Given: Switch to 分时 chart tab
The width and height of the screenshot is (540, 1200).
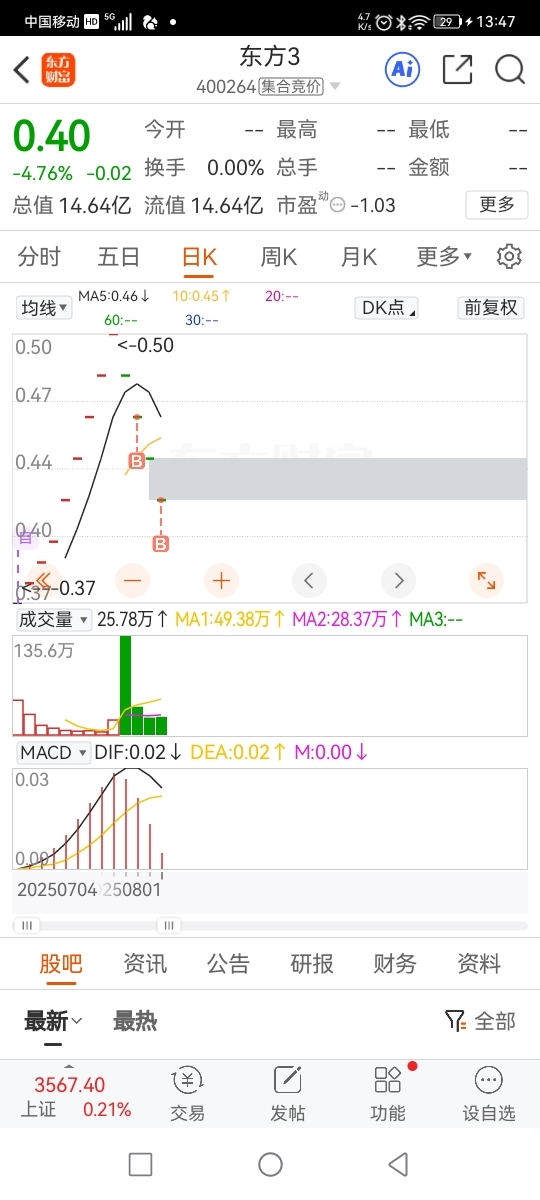Looking at the screenshot, I should click(39, 257).
